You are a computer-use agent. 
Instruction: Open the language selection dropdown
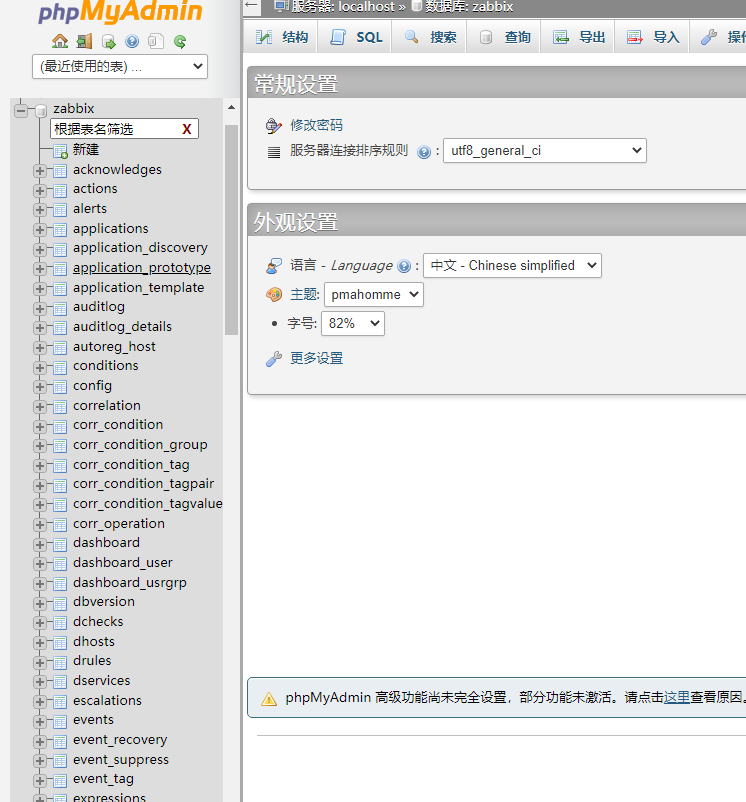coord(512,266)
